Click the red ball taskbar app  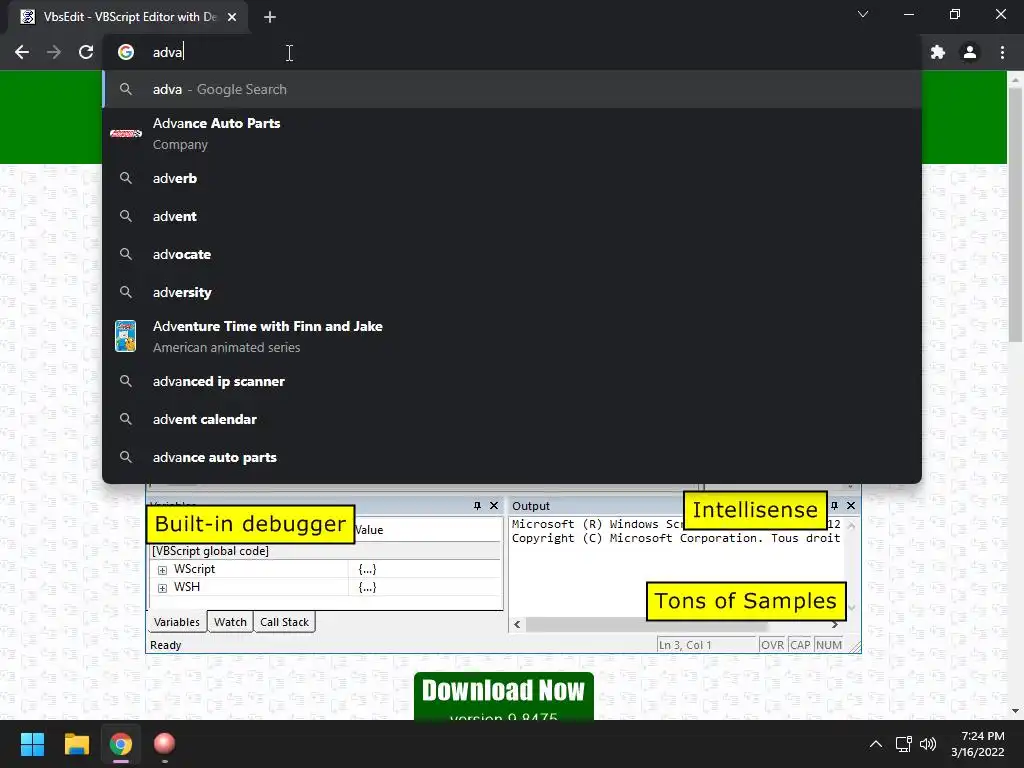pyautogui.click(x=165, y=744)
